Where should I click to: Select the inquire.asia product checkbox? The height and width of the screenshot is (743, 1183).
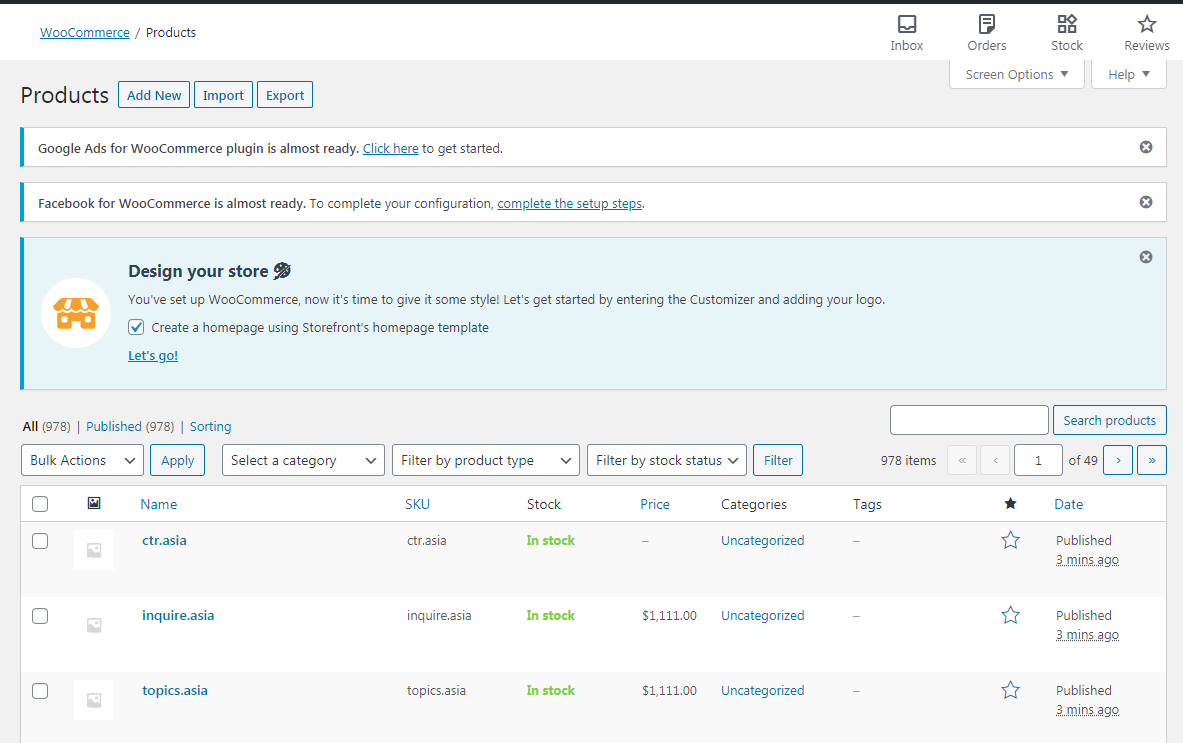coord(40,616)
